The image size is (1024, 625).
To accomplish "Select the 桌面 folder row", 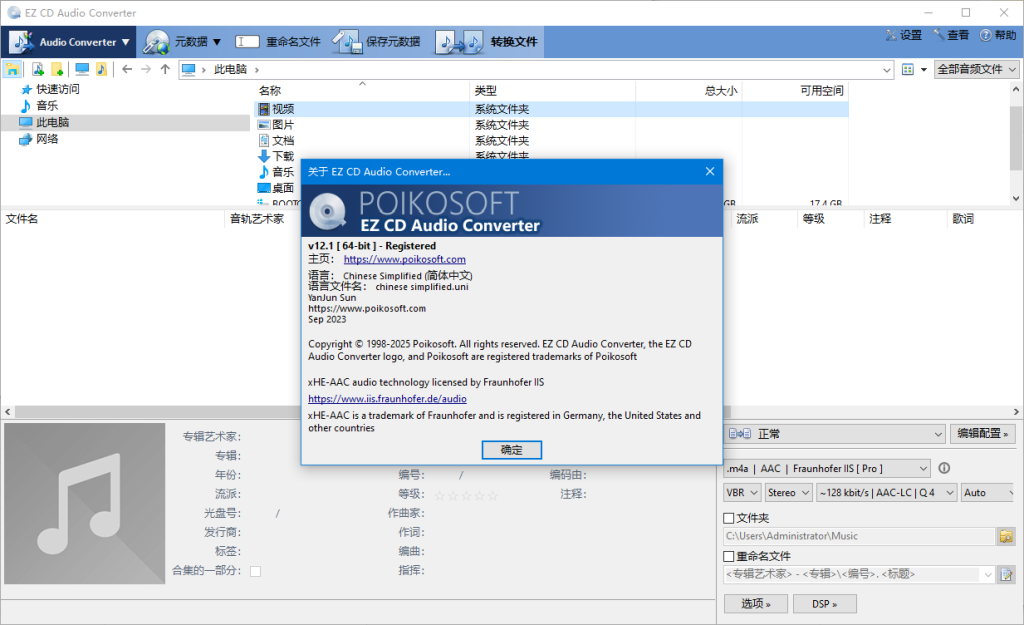I will 281,188.
